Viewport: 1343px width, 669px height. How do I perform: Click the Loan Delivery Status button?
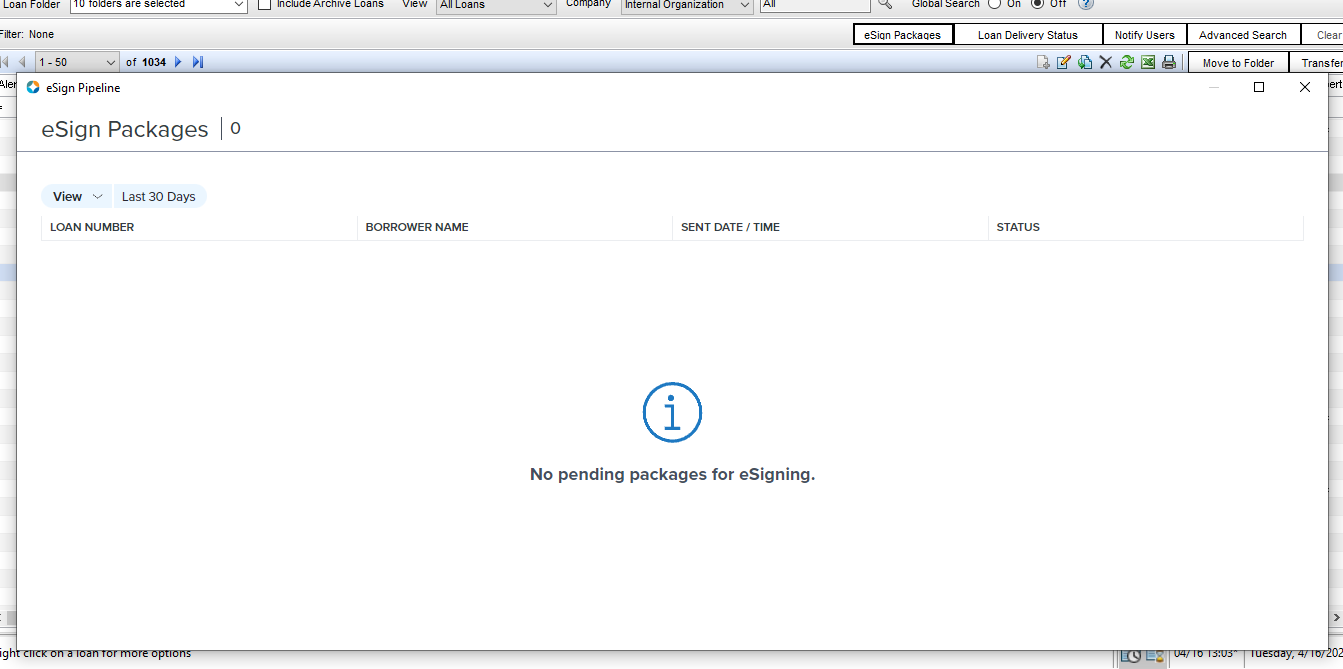[x=1028, y=35]
